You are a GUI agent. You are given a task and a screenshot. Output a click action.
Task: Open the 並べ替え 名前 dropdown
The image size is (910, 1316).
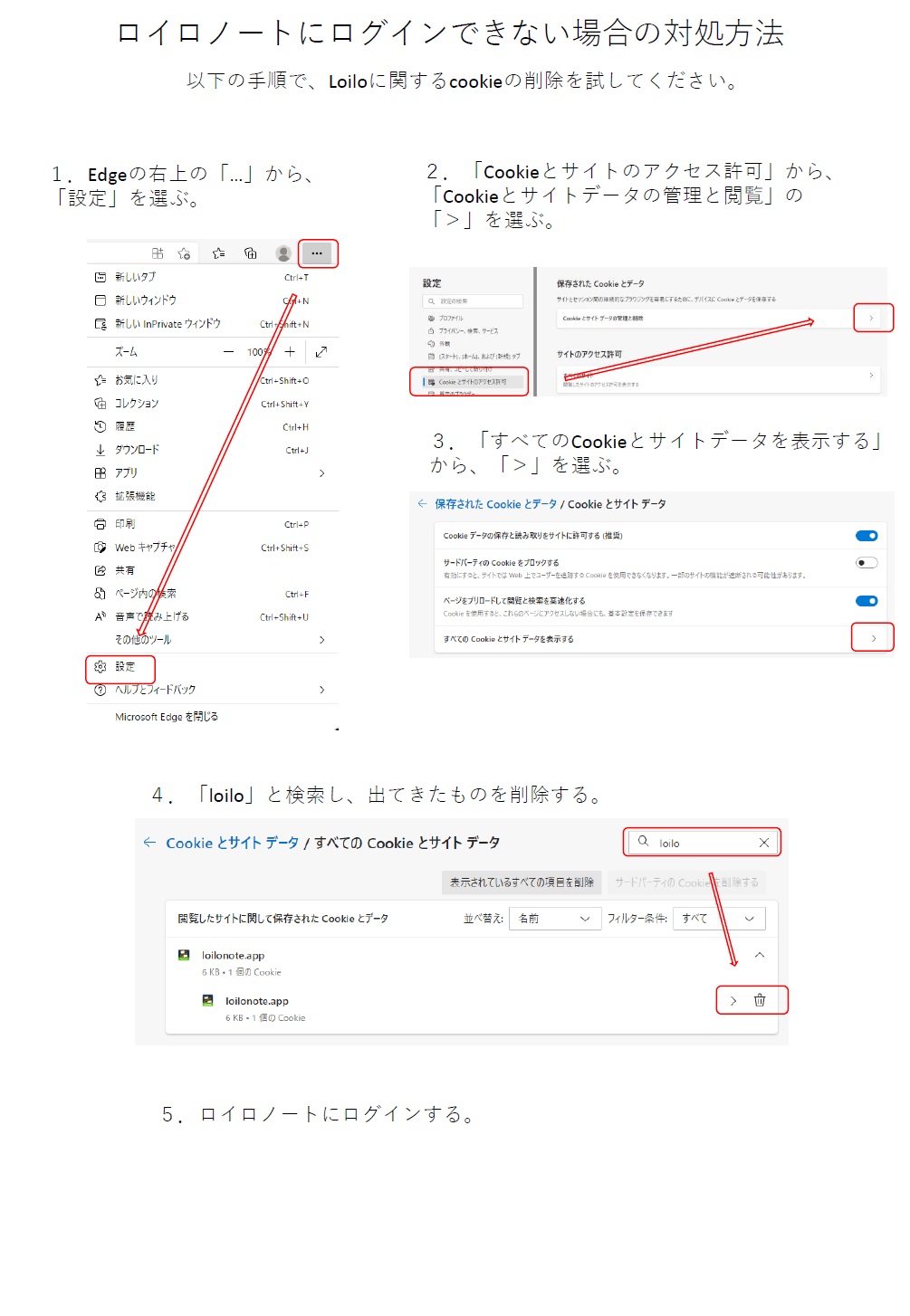click(x=555, y=919)
